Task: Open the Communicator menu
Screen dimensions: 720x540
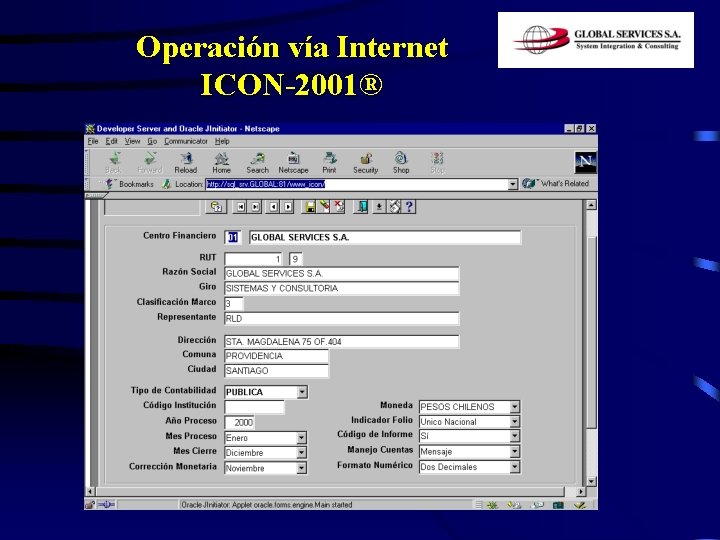Action: point(186,141)
